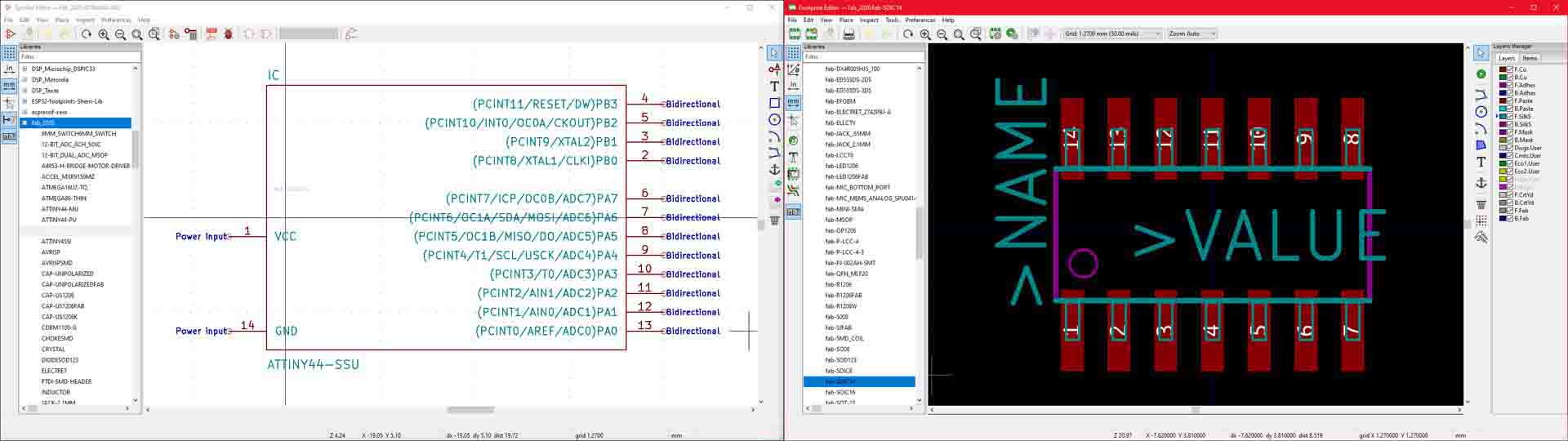Viewport: 1568px width, 441px height.
Task: Open Inspect menu in Symbol Editor
Action: [x=85, y=20]
